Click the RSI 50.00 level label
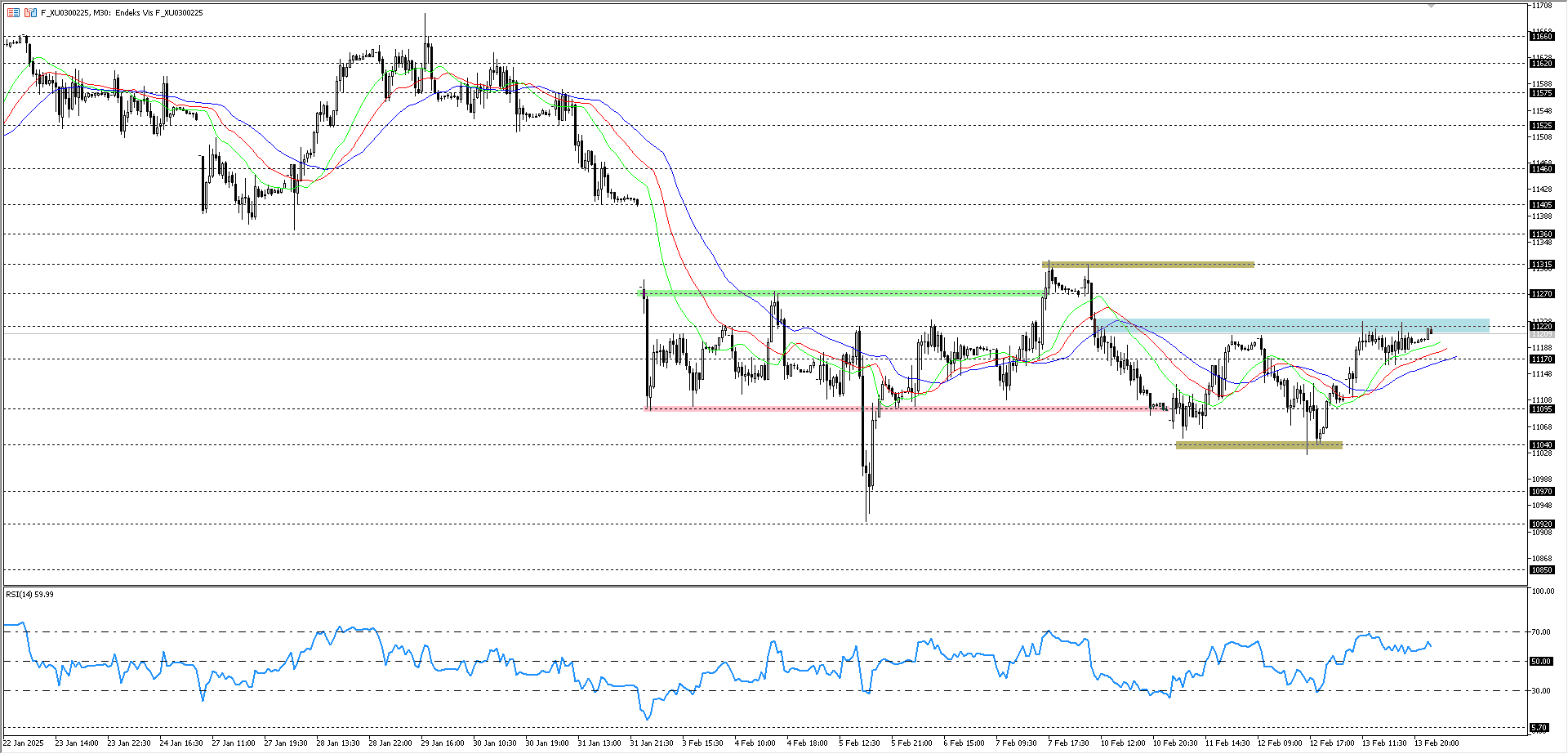1568x754 pixels. coord(1542,661)
